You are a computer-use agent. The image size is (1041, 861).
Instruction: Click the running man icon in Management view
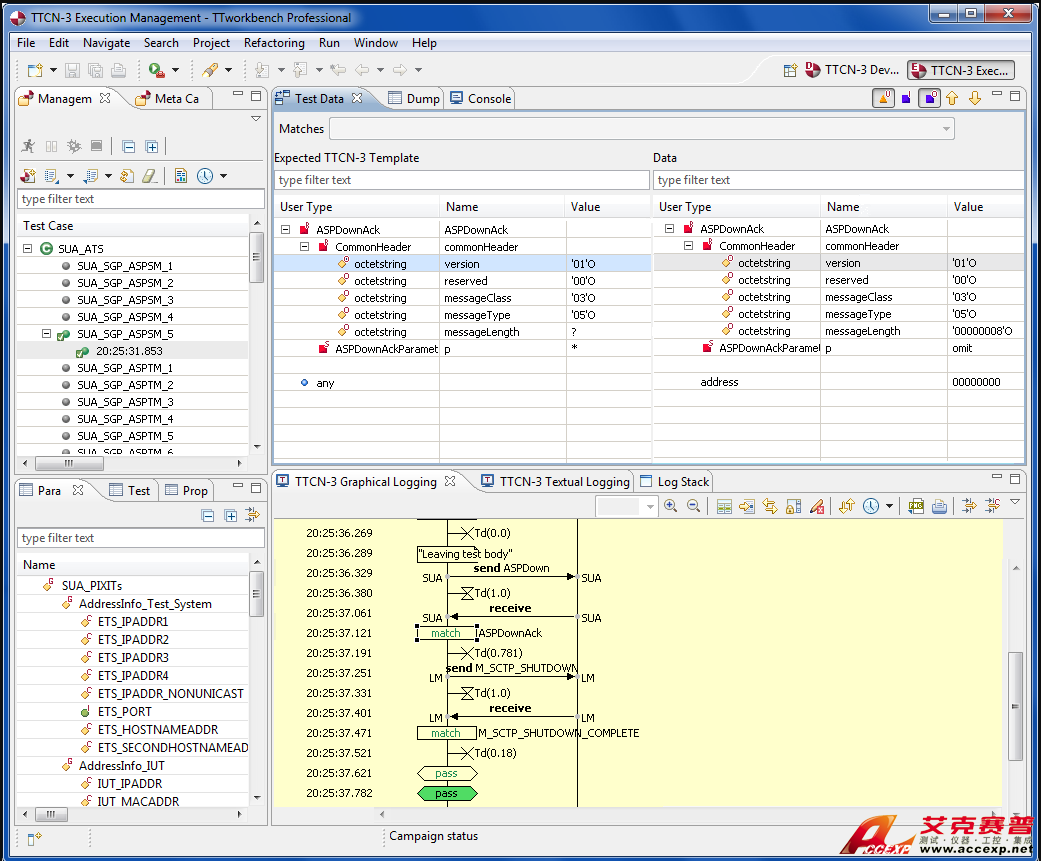(x=28, y=147)
